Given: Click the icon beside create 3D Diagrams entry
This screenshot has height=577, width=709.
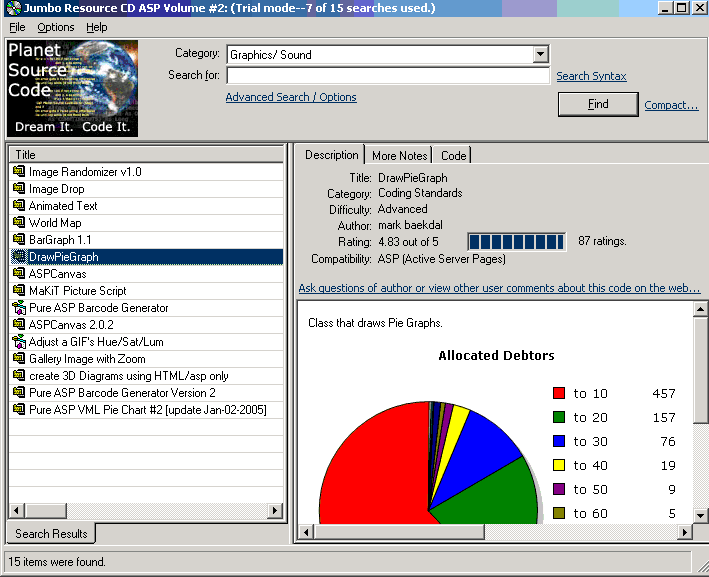Looking at the screenshot, I should coord(19,375).
